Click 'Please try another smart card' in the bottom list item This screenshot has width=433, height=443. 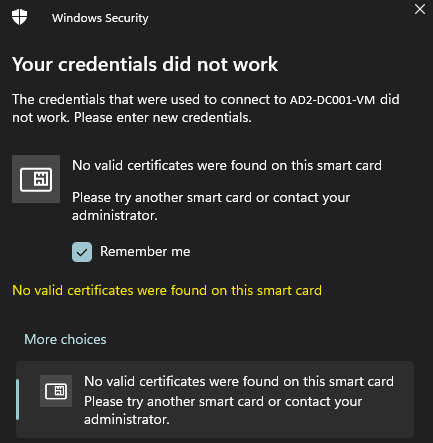(174, 402)
